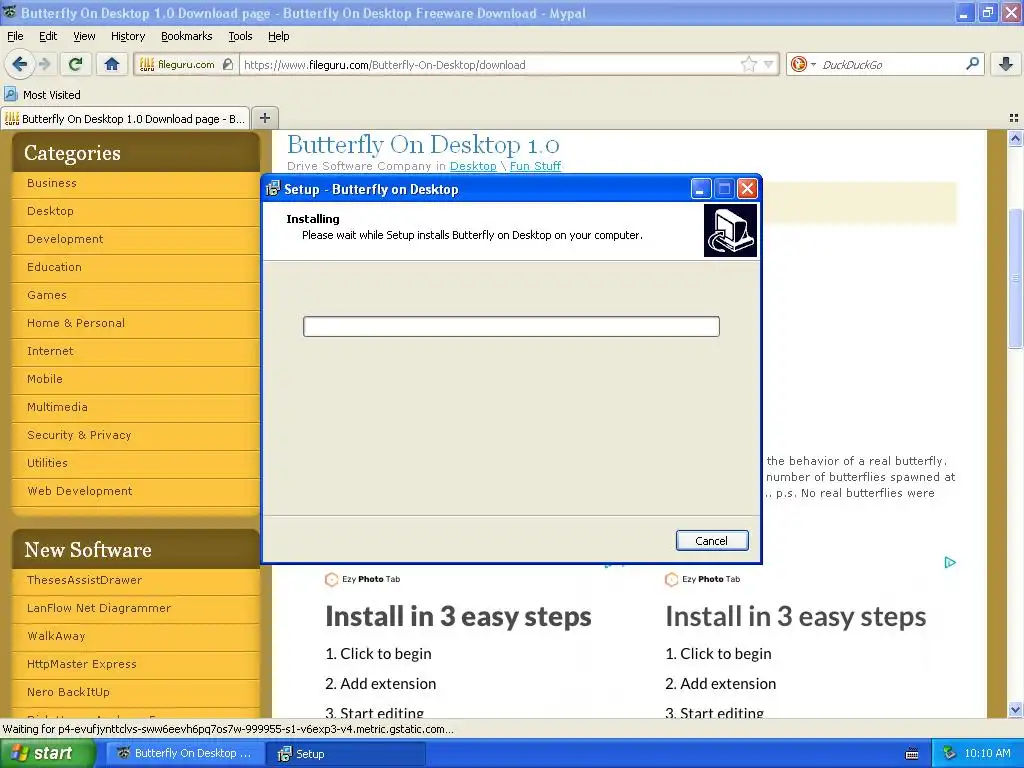Open the File menu

click(x=15, y=36)
